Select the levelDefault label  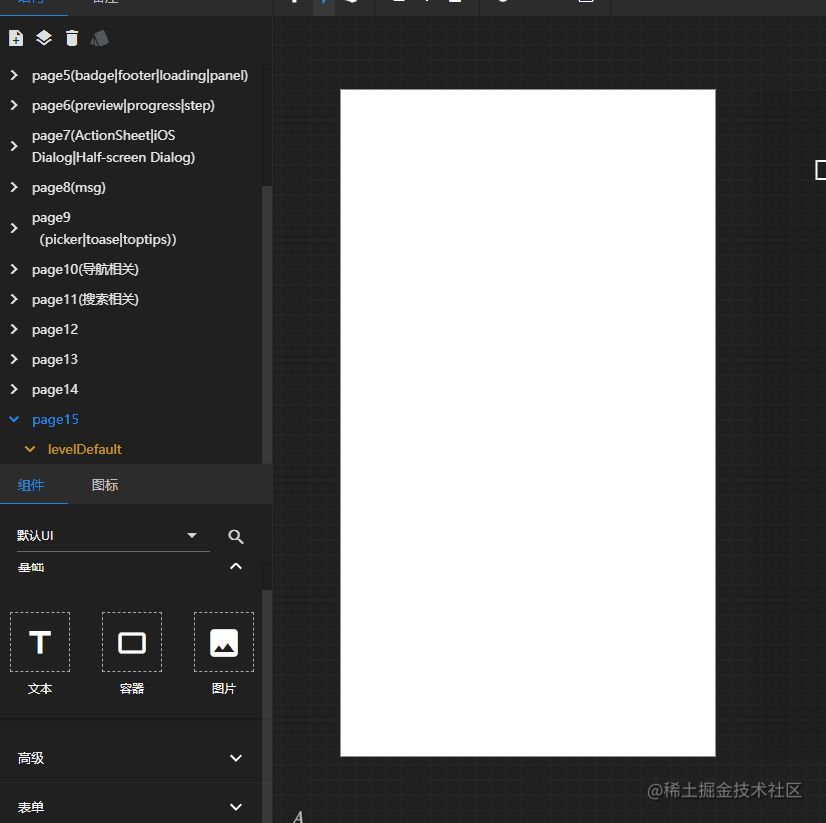pyautogui.click(x=85, y=449)
